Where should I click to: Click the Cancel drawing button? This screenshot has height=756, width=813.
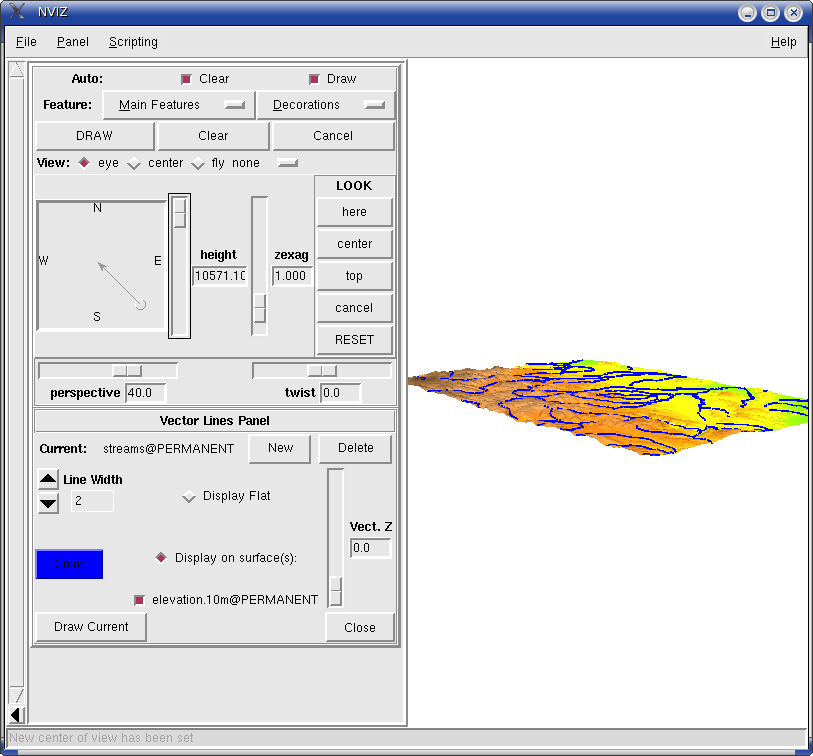333,136
